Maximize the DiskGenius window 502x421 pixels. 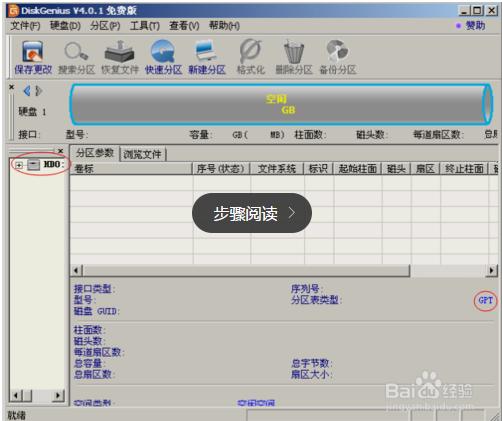point(478,11)
